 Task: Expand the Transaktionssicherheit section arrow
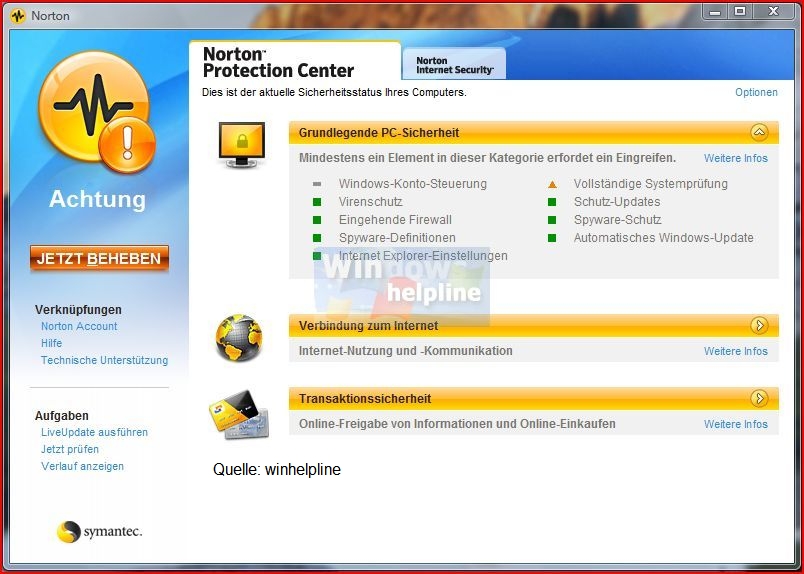coord(759,398)
